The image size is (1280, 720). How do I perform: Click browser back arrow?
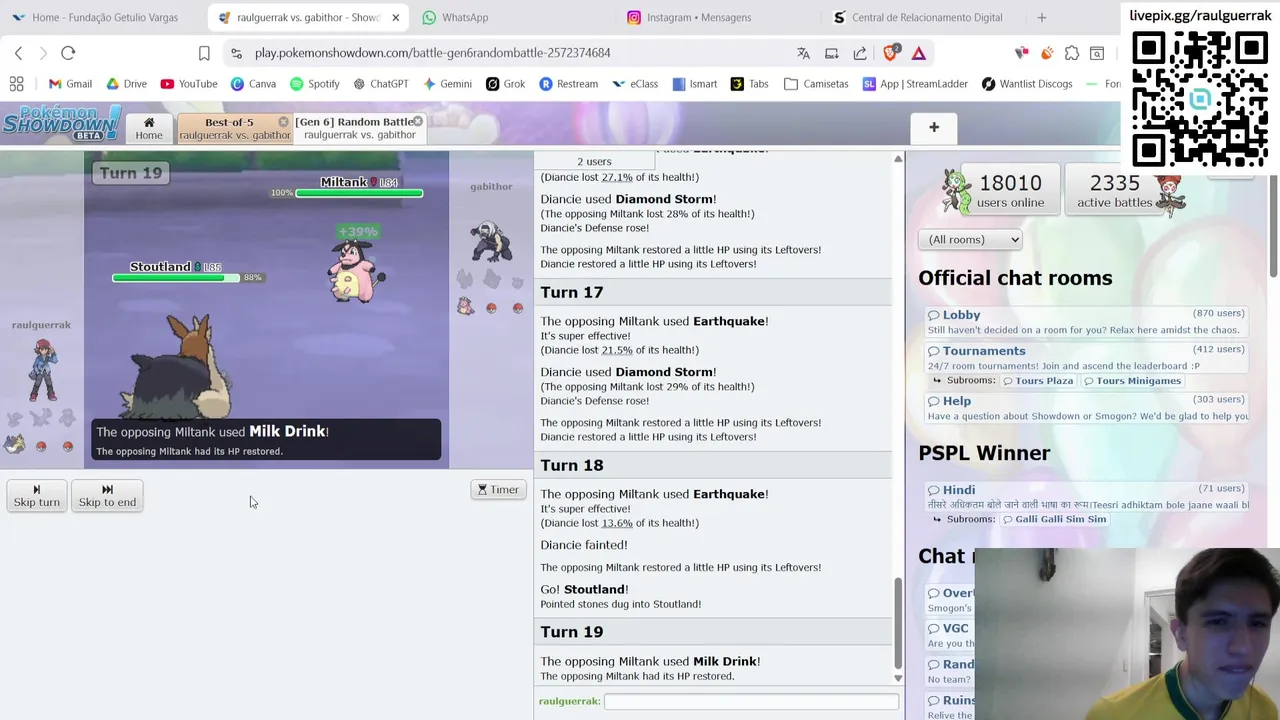(18, 53)
